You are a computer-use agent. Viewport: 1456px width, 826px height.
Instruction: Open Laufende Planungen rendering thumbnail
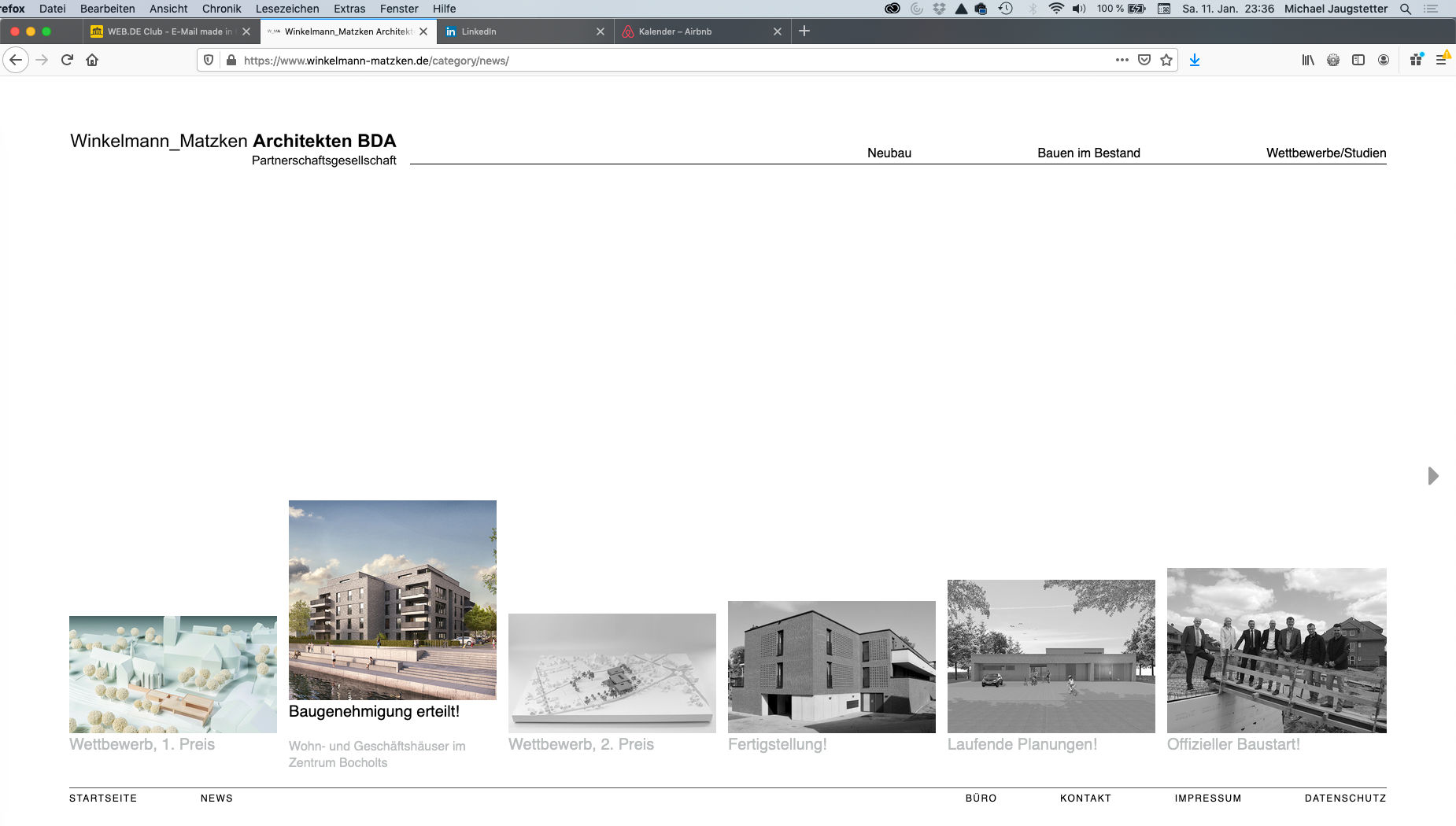point(1051,656)
